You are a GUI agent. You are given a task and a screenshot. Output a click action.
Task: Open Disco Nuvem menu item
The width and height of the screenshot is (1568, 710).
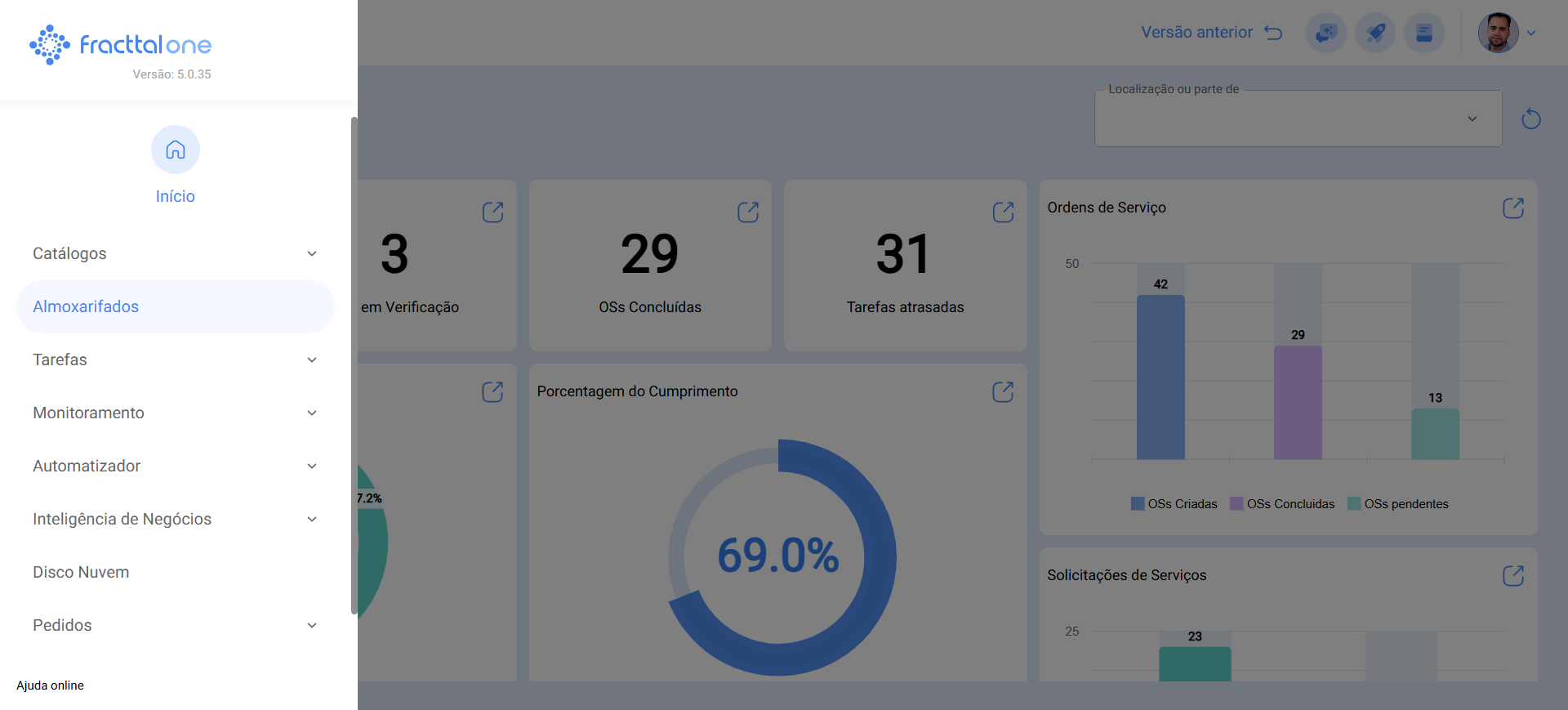(81, 573)
